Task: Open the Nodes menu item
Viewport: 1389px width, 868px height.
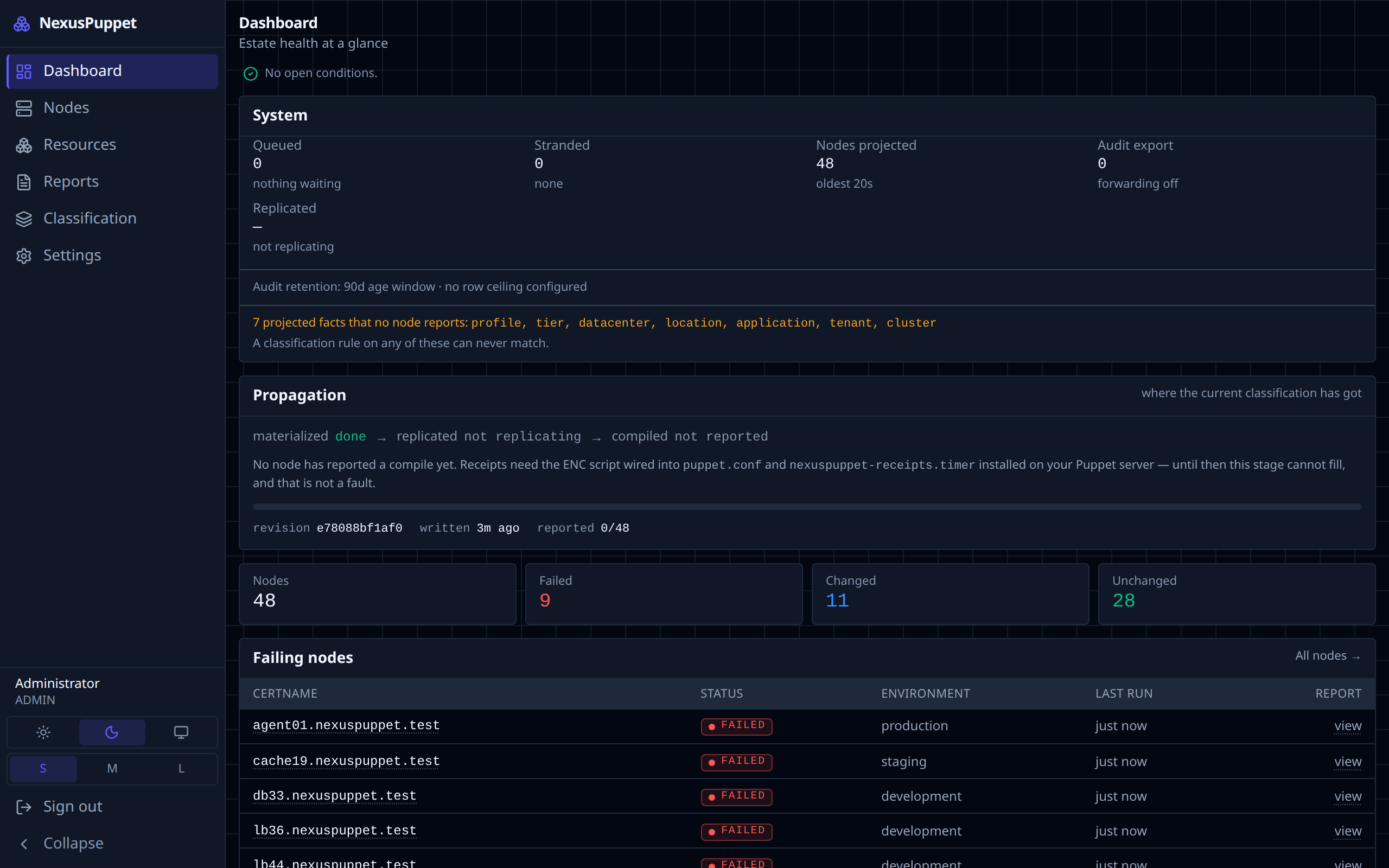Action: [x=112, y=108]
